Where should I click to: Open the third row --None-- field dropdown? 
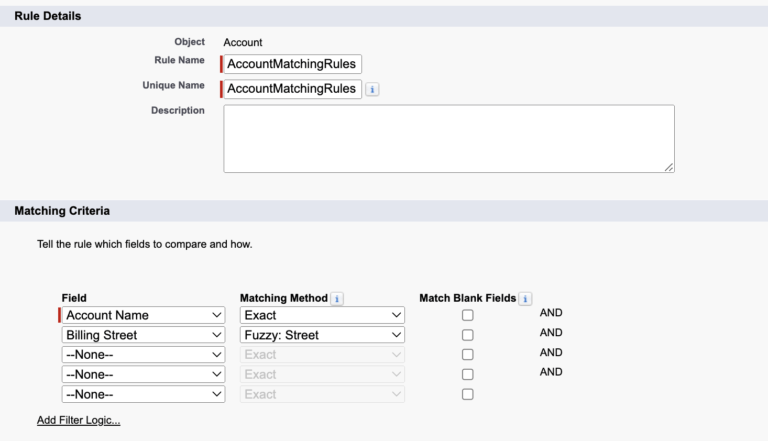click(143, 354)
